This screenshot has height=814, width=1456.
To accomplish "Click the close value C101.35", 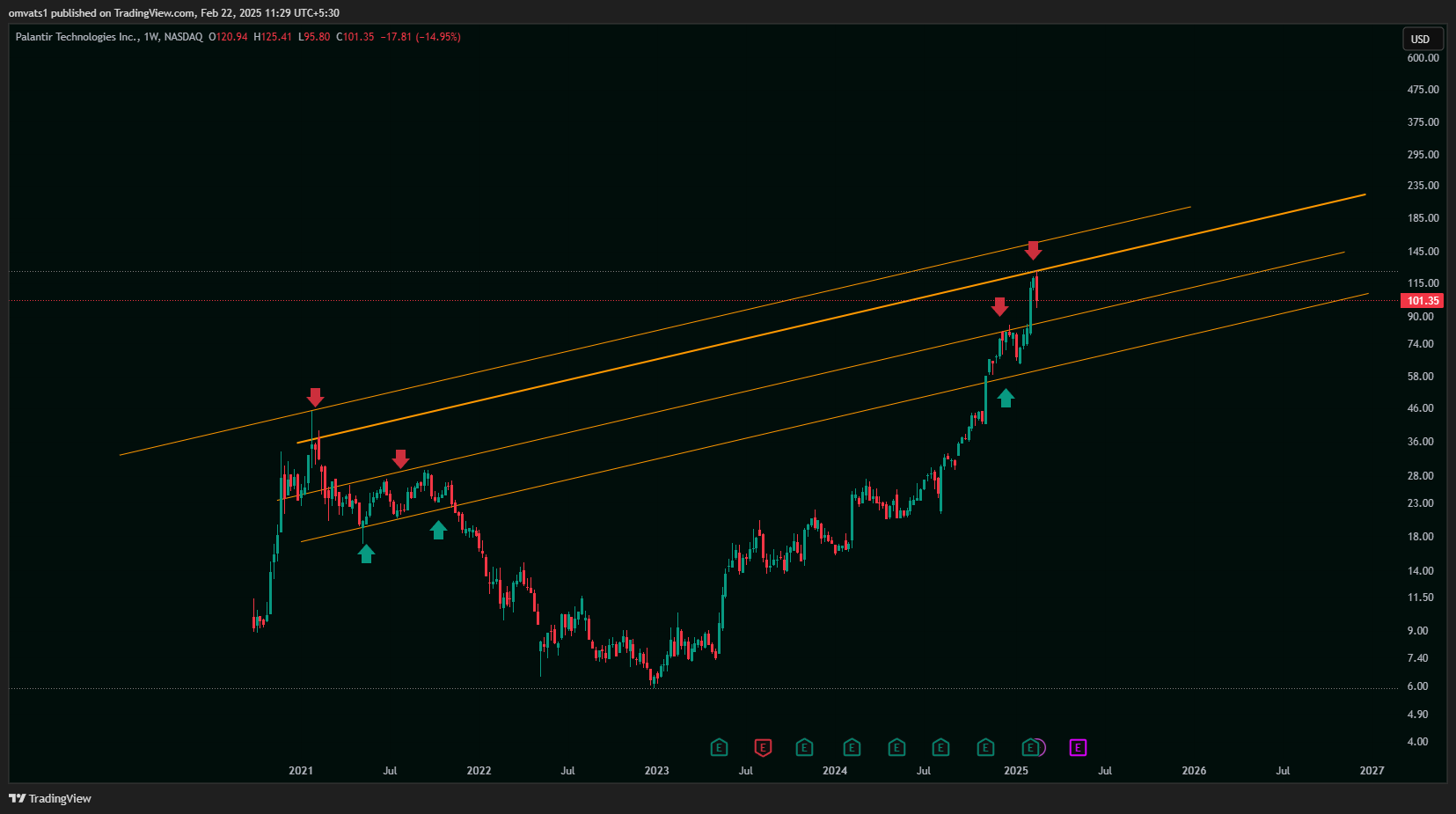I will 355,37.
